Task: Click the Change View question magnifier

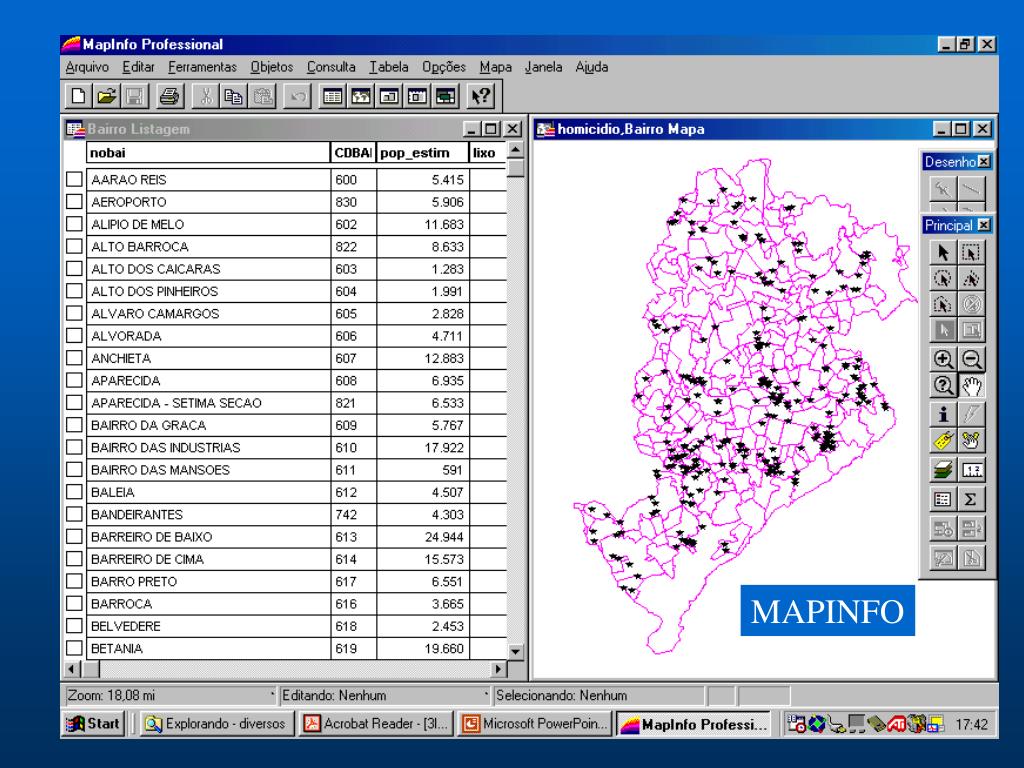Action: tap(942, 385)
